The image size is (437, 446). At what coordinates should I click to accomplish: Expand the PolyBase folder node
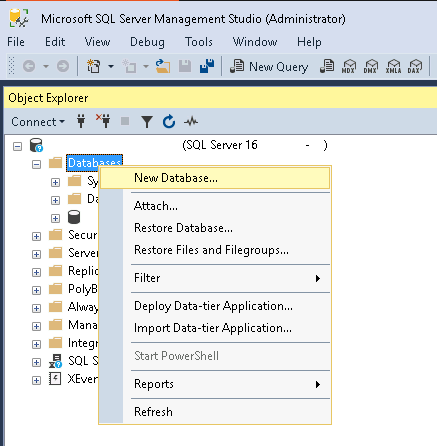click(36, 290)
